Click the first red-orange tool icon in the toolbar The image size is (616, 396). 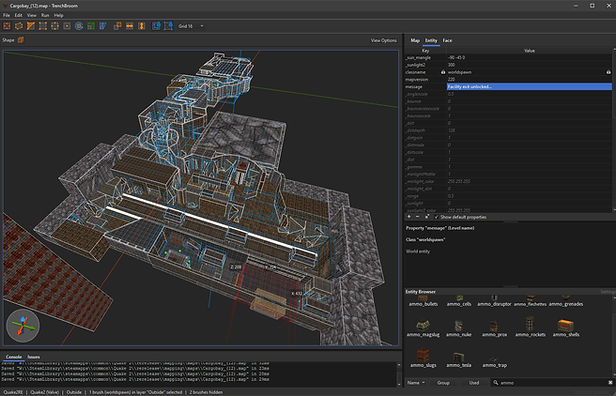(x=7, y=26)
